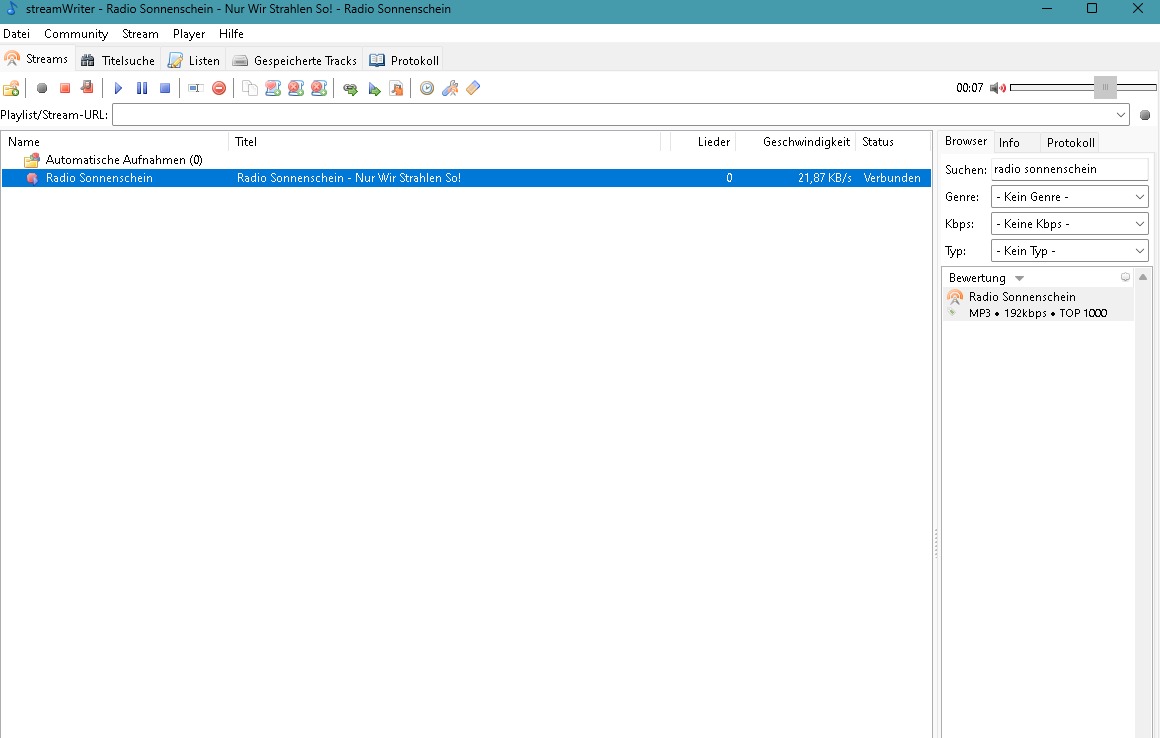Select the side panel Protokoll tab
This screenshot has height=738, width=1160.
[x=1070, y=143]
